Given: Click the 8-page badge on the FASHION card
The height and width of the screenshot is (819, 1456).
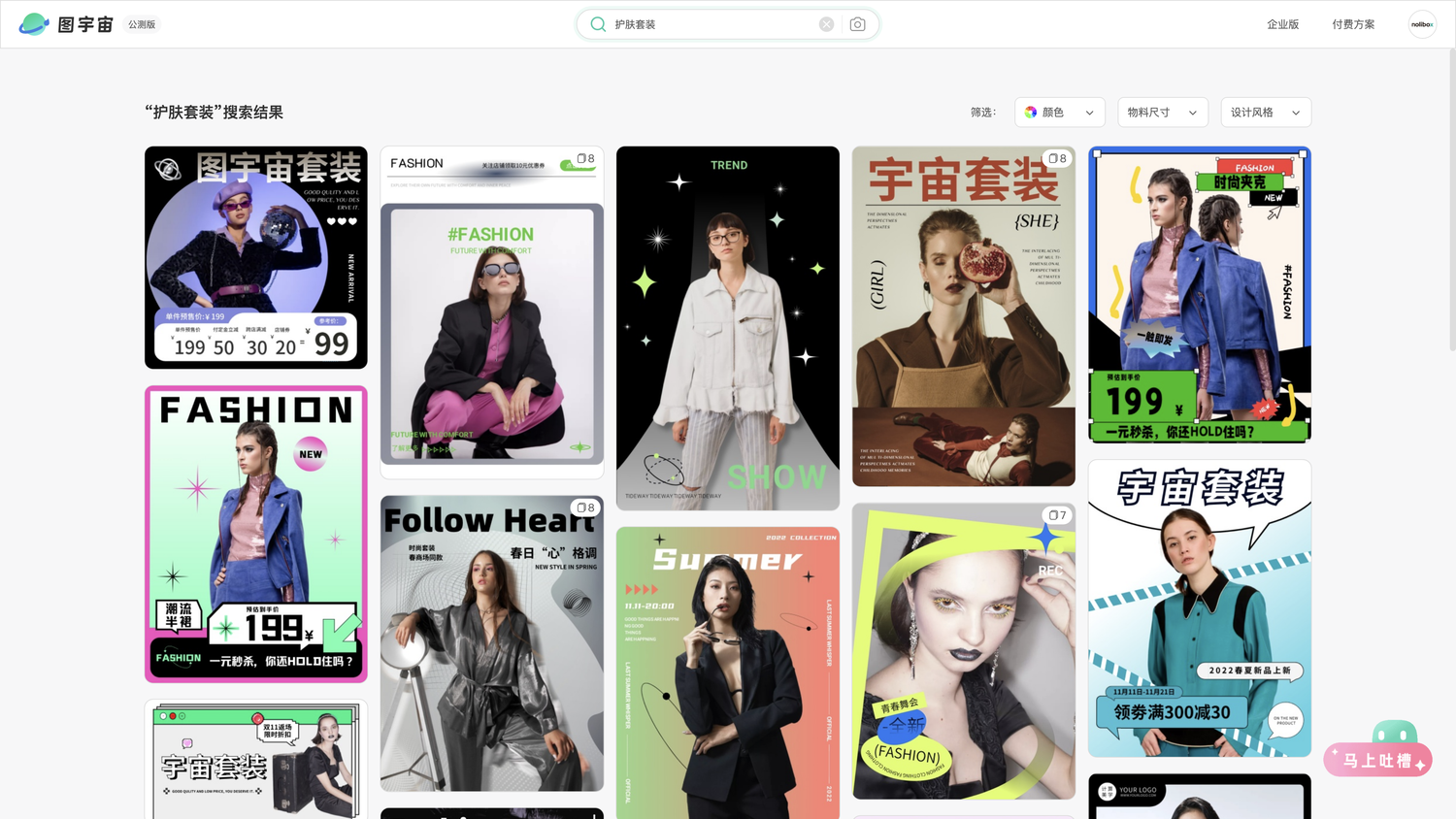Looking at the screenshot, I should tap(585, 158).
